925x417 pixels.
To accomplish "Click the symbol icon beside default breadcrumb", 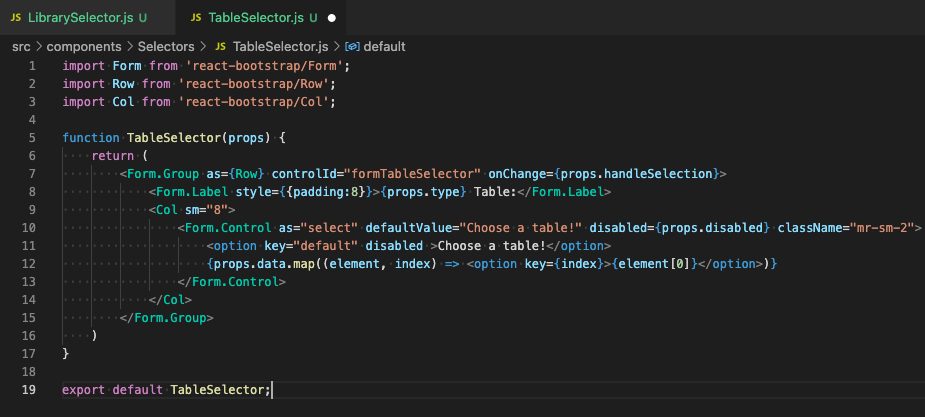I will pyautogui.click(x=352, y=46).
